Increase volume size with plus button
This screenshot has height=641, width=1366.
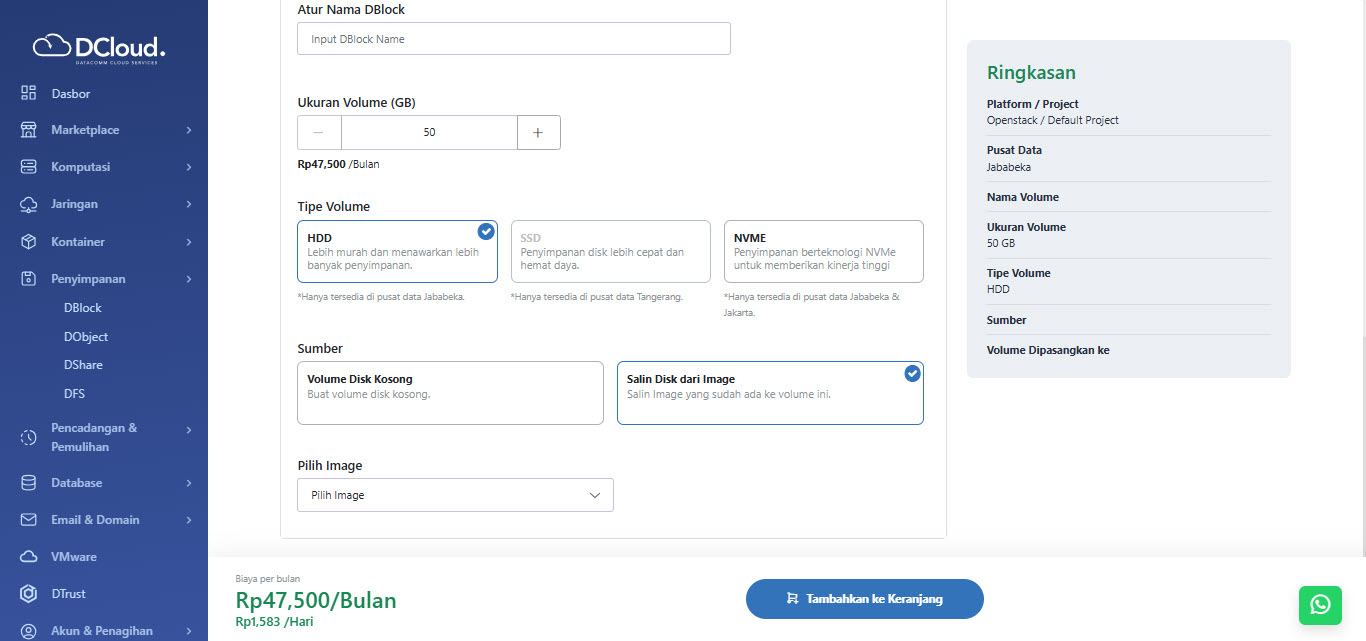[538, 132]
